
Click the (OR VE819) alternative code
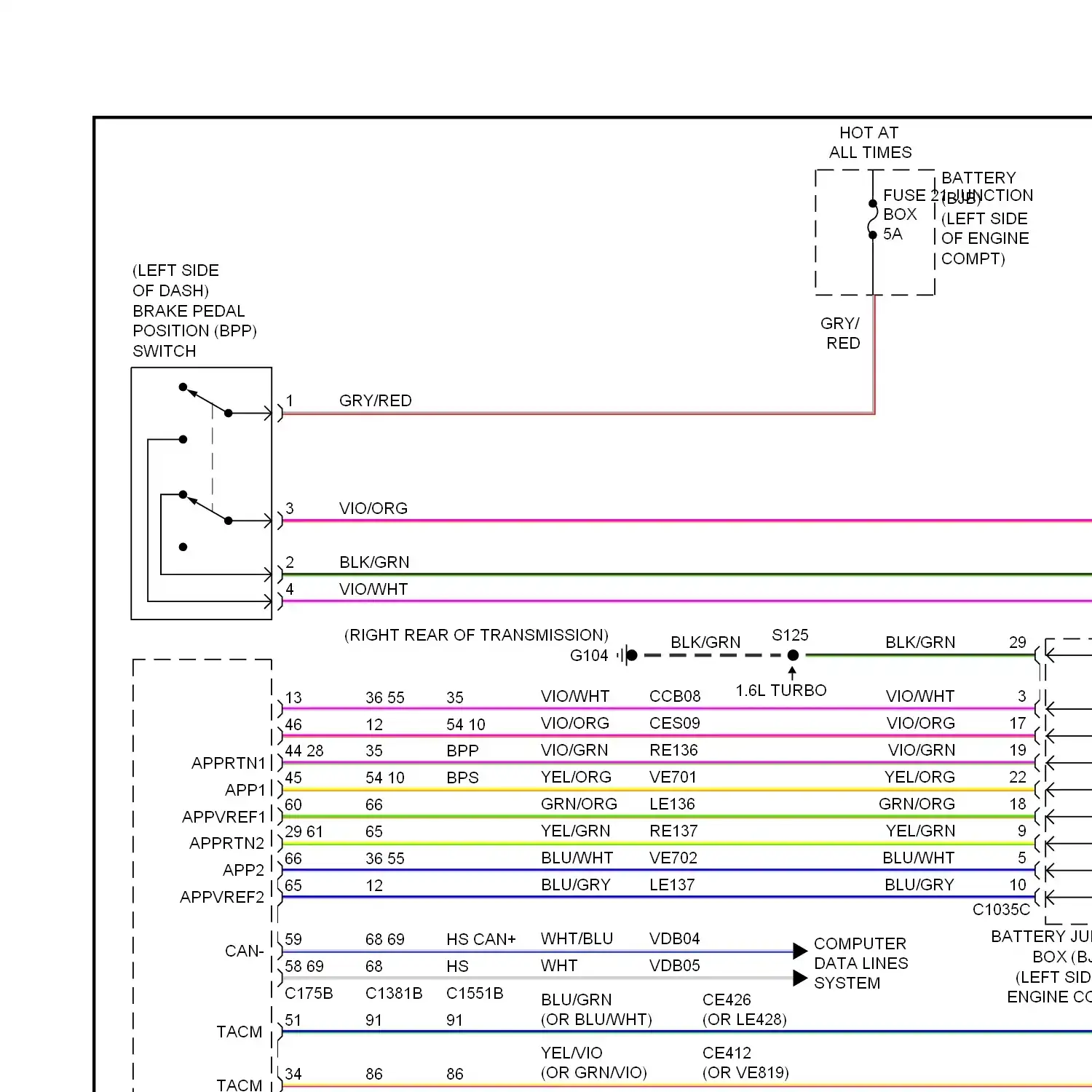click(745, 1072)
